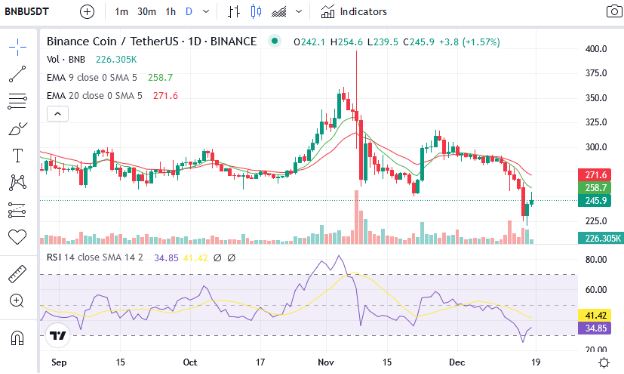Image resolution: width=624 pixels, height=374 pixels.
Task: Click the RSI 14 close legend
Action: [x=95, y=257]
